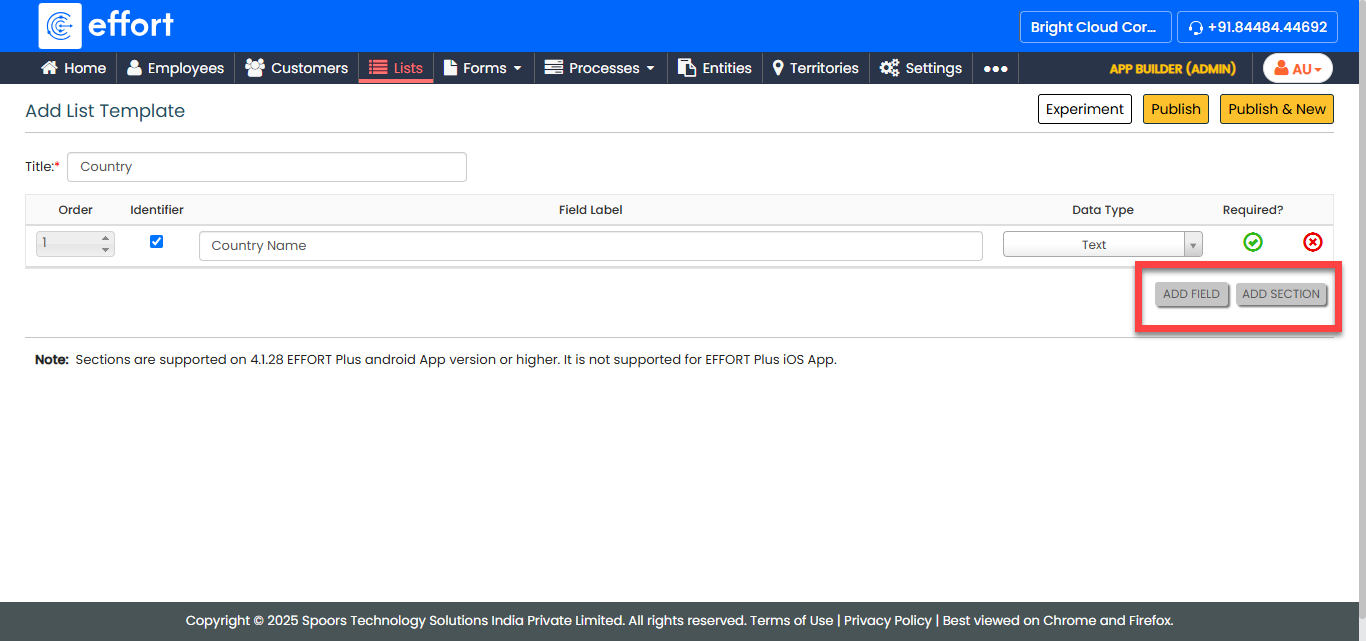Viewport: 1366px width, 641px height.
Task: Click the Field Label text input
Action: [590, 246]
